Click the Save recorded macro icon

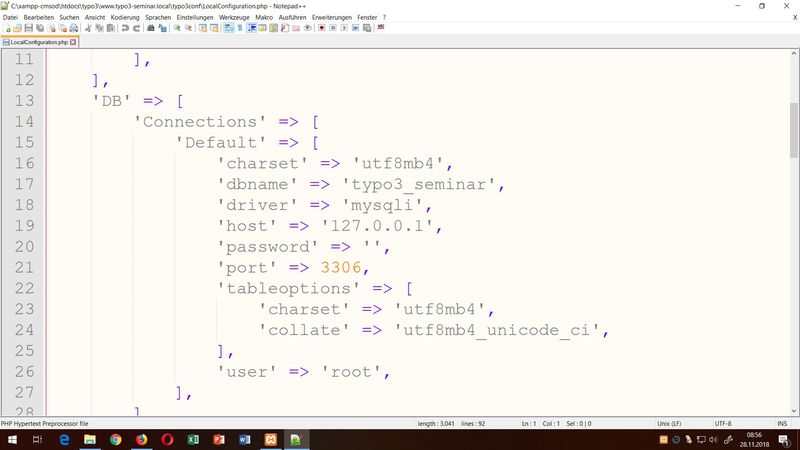click(x=367, y=28)
